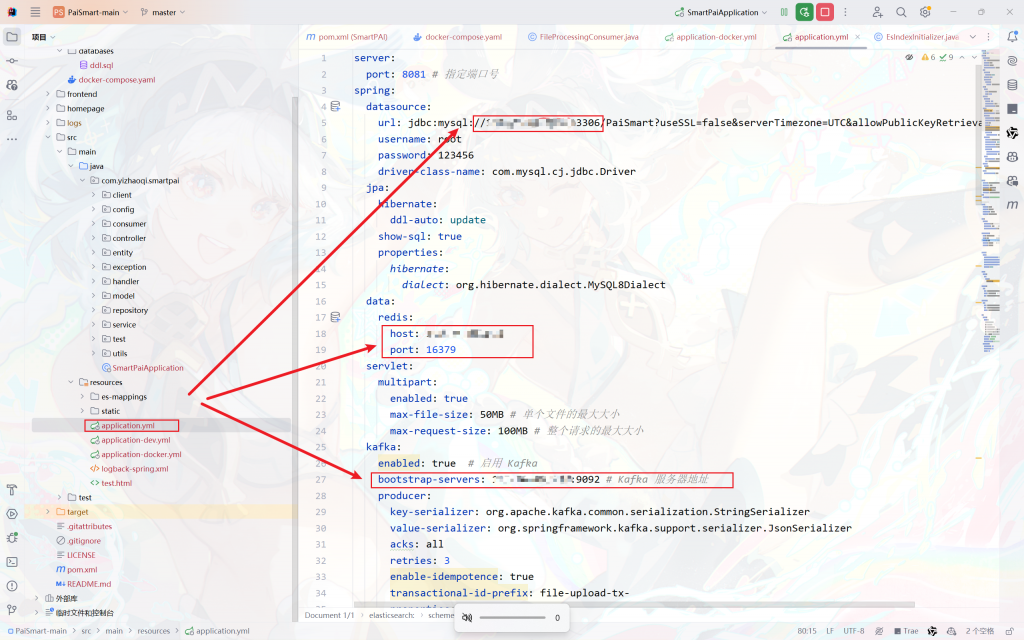Open pom.xml in the project tree
The width and height of the screenshot is (1024, 640).
pos(82,569)
